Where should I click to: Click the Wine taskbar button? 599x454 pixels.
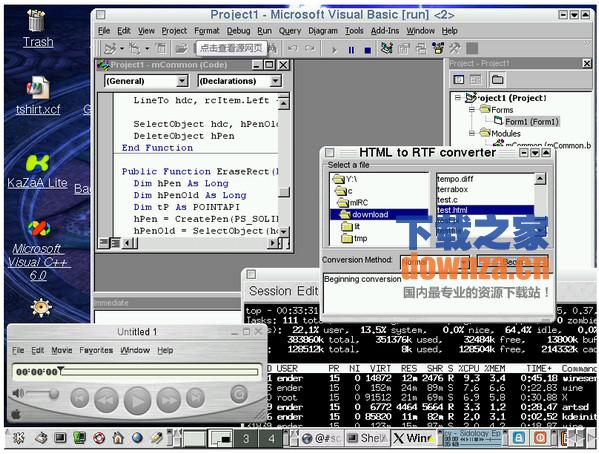(413, 438)
